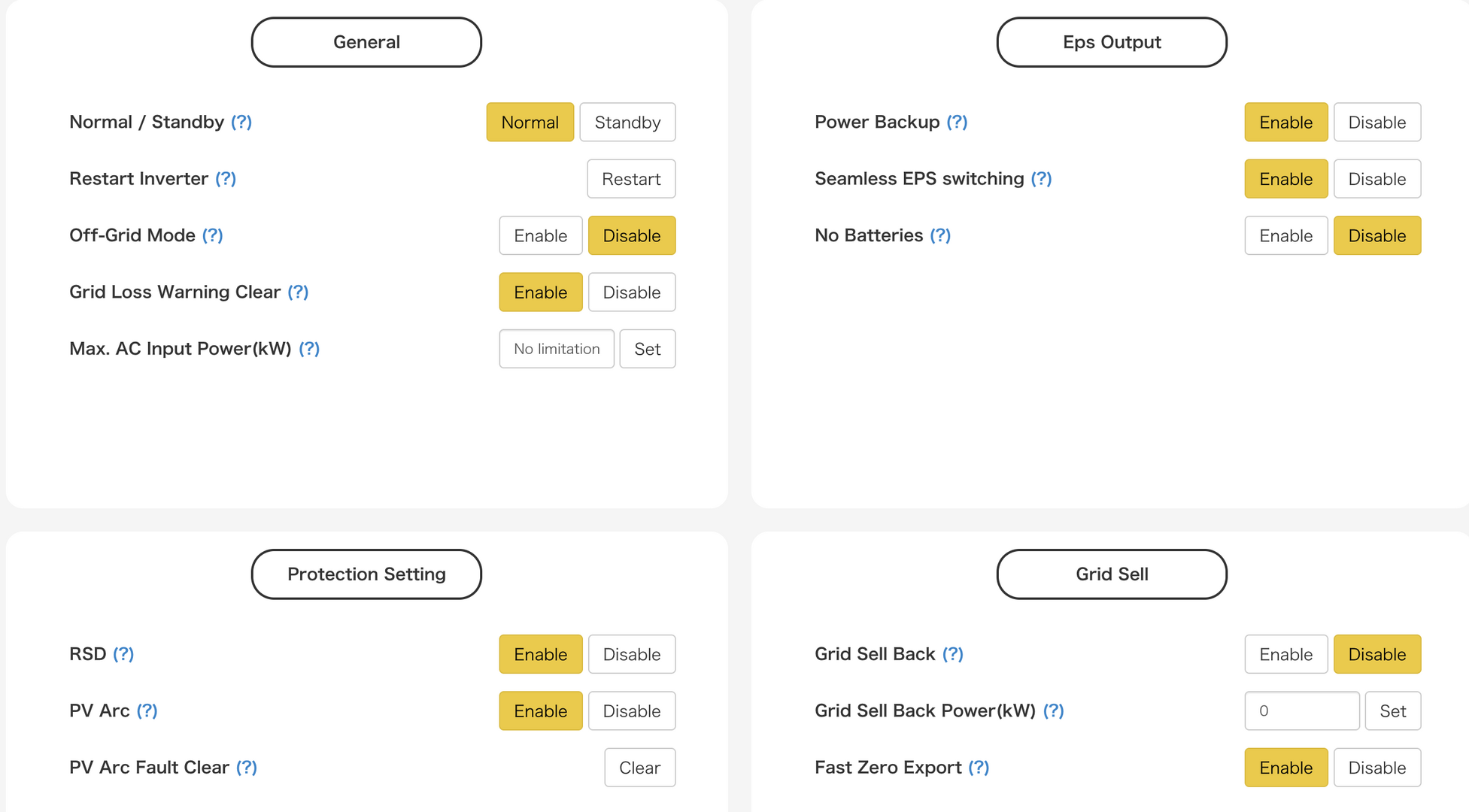Image resolution: width=1469 pixels, height=812 pixels.
Task: Click help icon beside Off-Grid Mode
Action: coord(213,235)
